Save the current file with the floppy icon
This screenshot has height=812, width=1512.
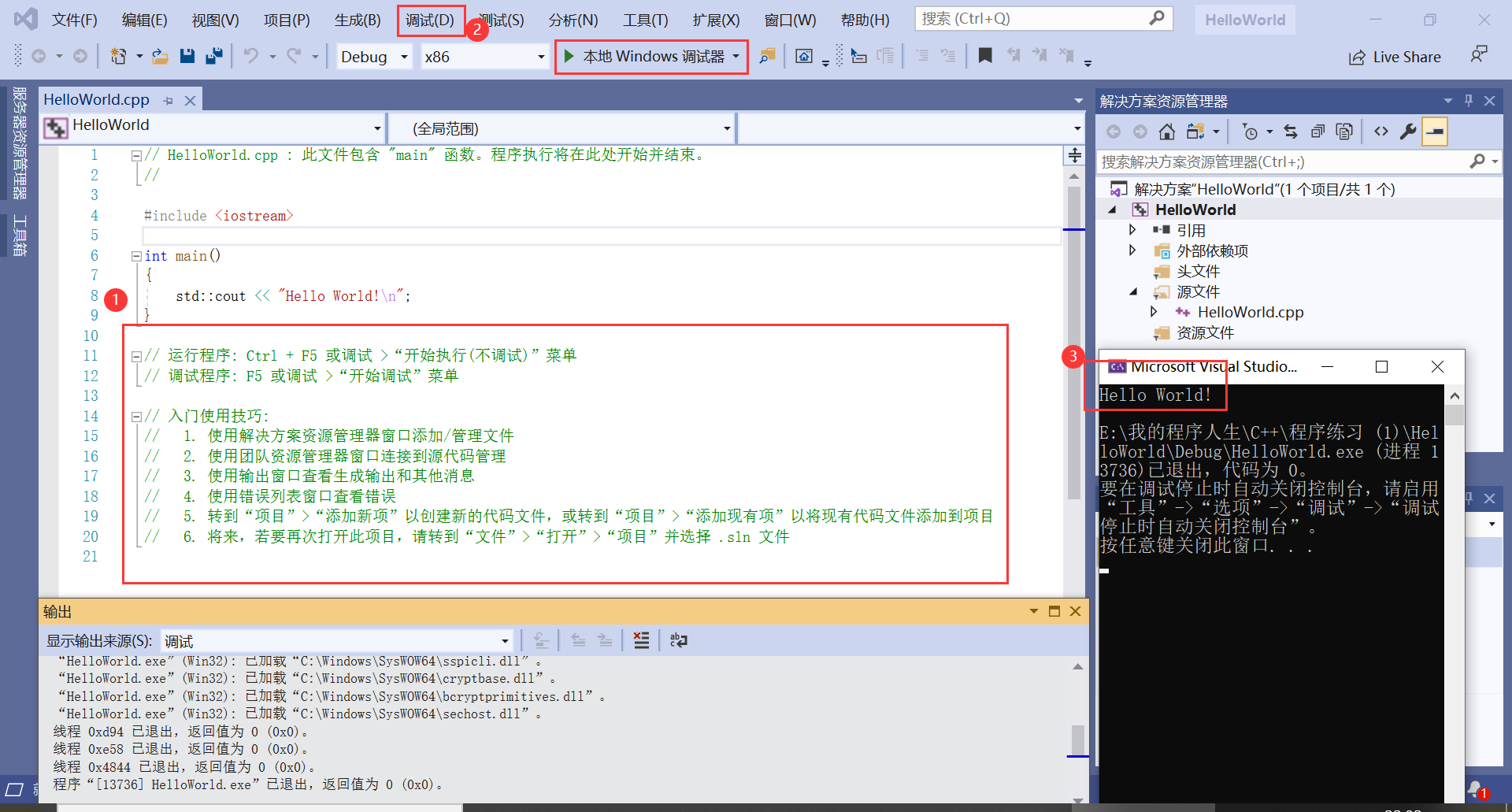click(187, 56)
